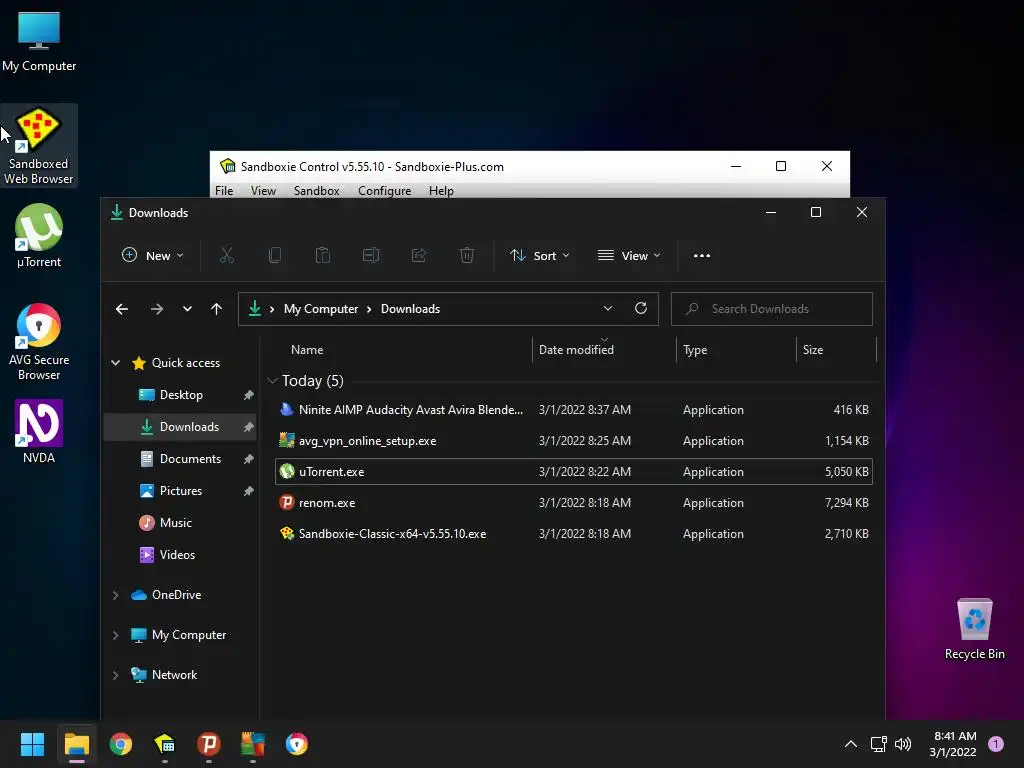Open the µTorrent desktop shortcut
1024x768 pixels.
pyautogui.click(x=39, y=235)
